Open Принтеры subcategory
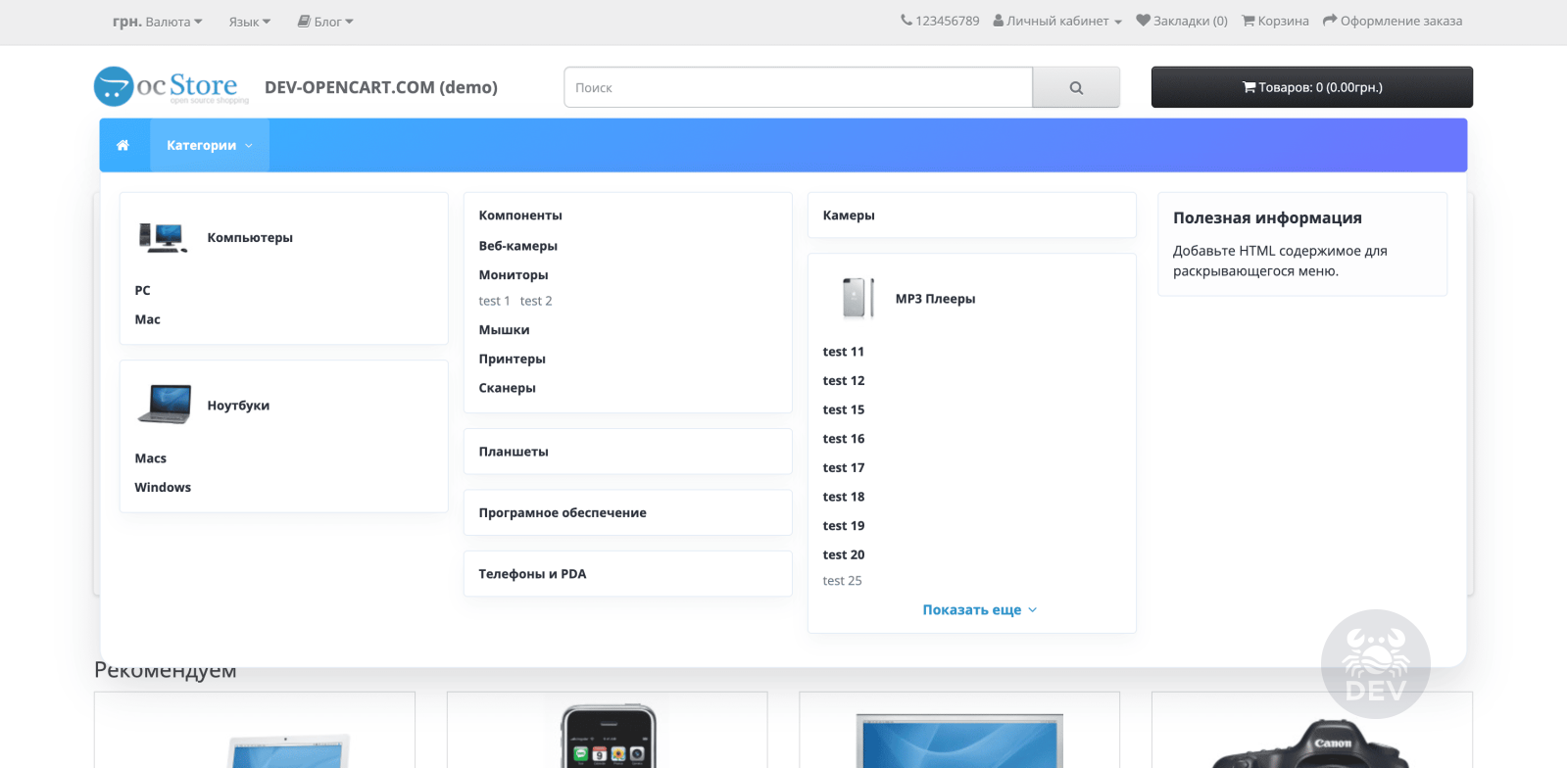The image size is (1568, 768). [x=513, y=359]
